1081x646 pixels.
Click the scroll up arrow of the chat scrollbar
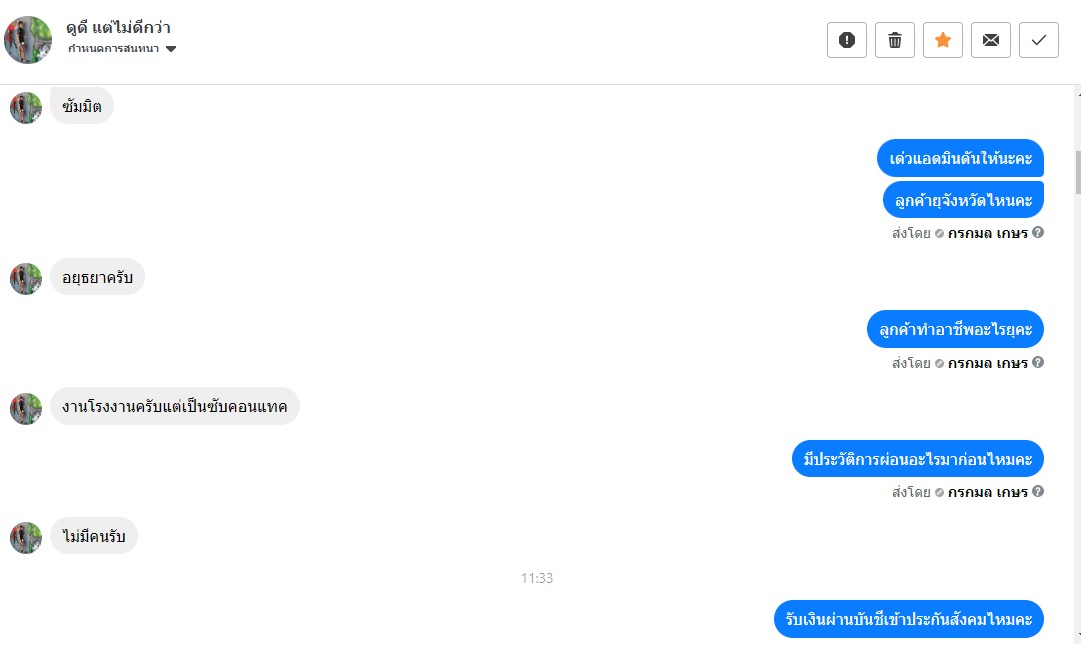[x=1078, y=92]
